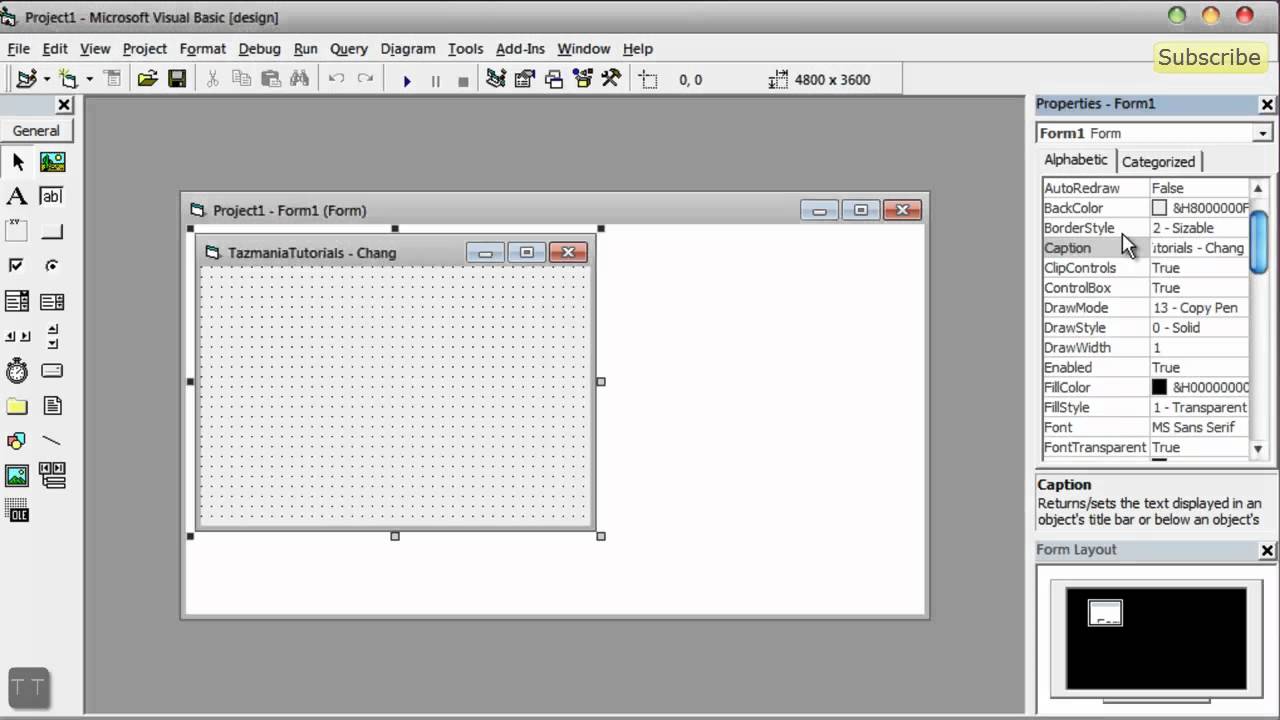1280x720 pixels.
Task: Open the BorderStyle property value list
Action: [1200, 228]
